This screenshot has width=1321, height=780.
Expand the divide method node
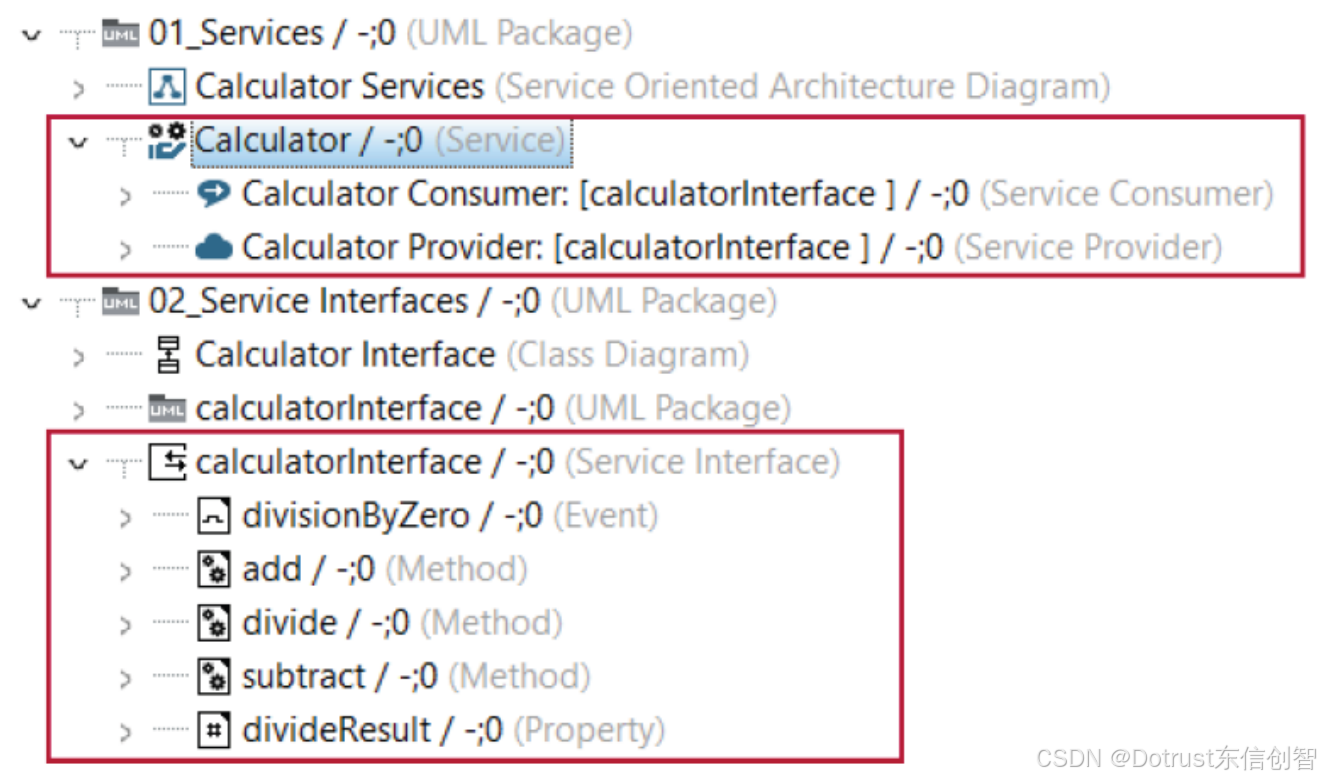(124, 624)
